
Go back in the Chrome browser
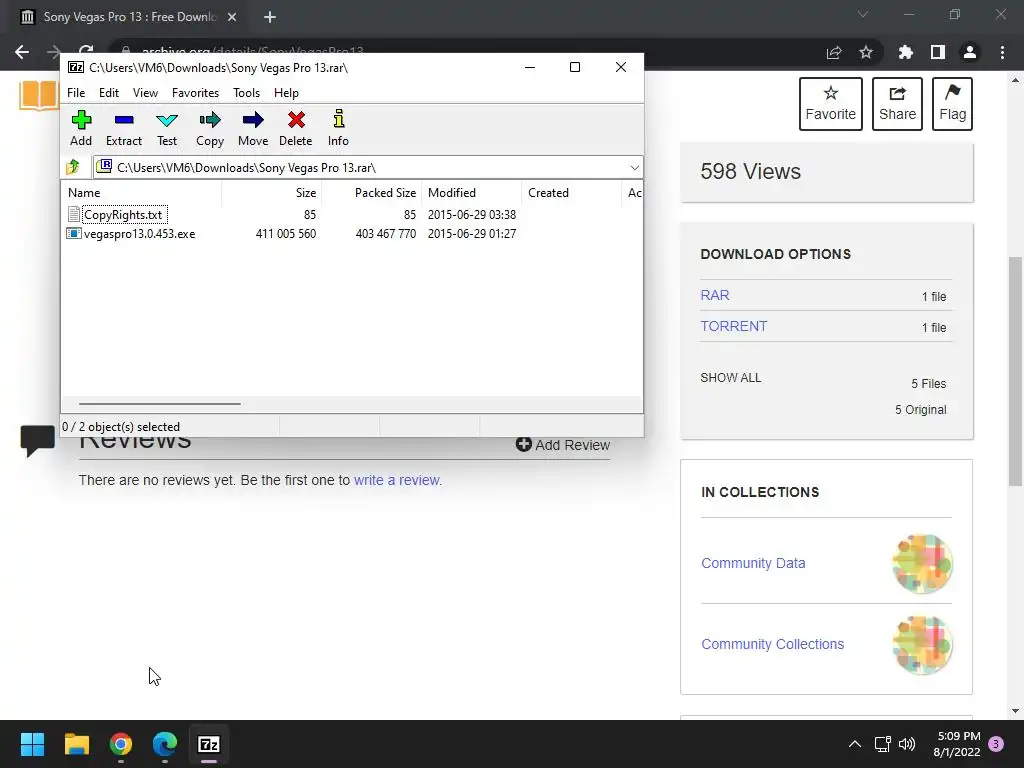click(x=22, y=52)
